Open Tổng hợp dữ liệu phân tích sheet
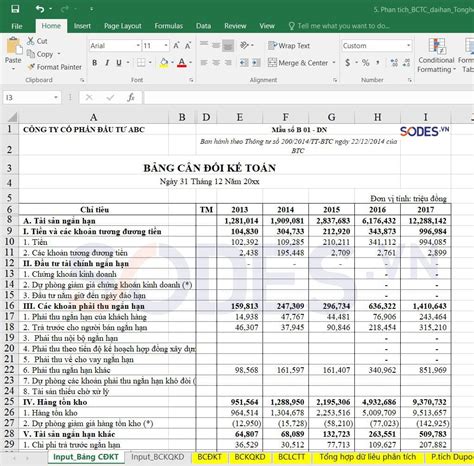Image resolution: width=474 pixels, height=466 pixels. 368,457
